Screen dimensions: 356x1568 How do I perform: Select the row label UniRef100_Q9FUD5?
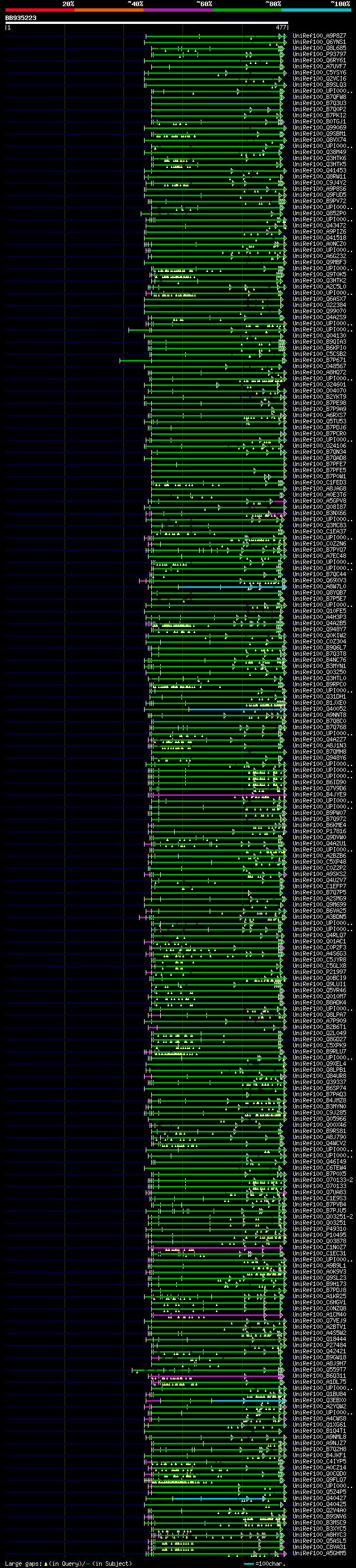[x=319, y=195]
